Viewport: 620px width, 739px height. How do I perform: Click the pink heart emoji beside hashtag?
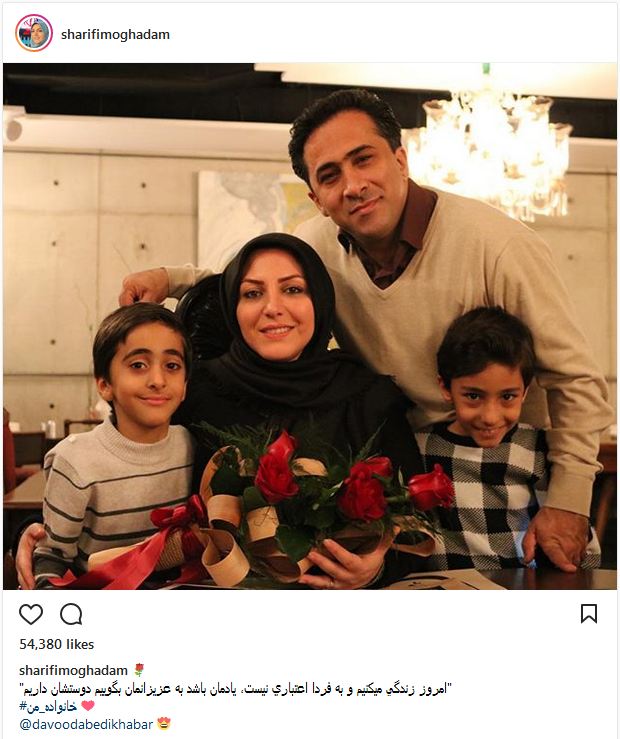[88, 706]
